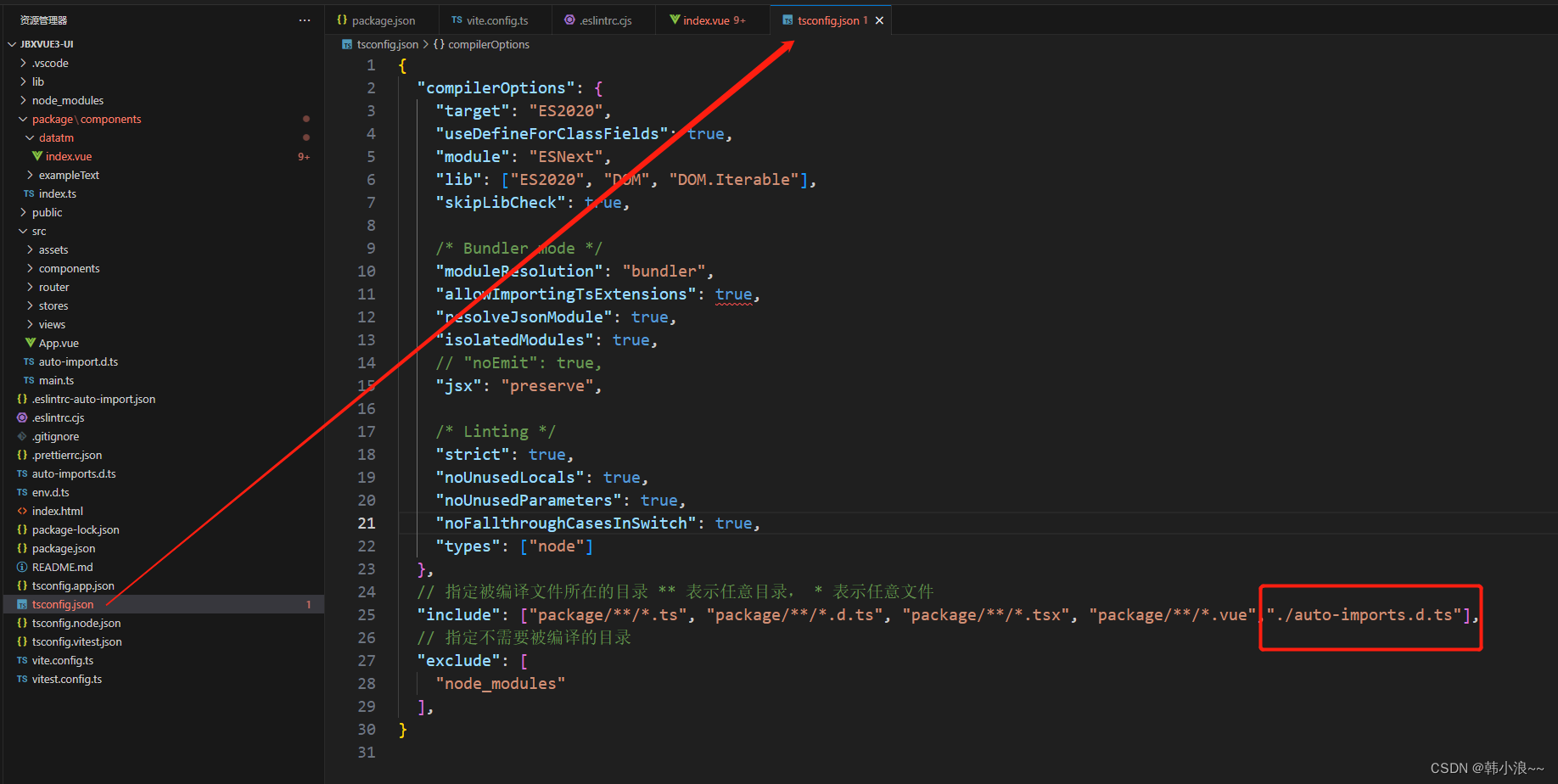Click the Vue icon beside App.vue
Screen dimensions: 1558x784
[31, 343]
